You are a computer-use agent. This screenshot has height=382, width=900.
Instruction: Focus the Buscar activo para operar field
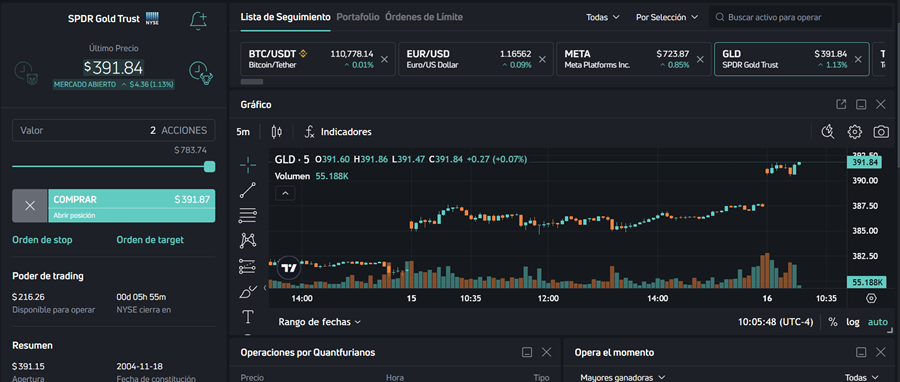800,17
